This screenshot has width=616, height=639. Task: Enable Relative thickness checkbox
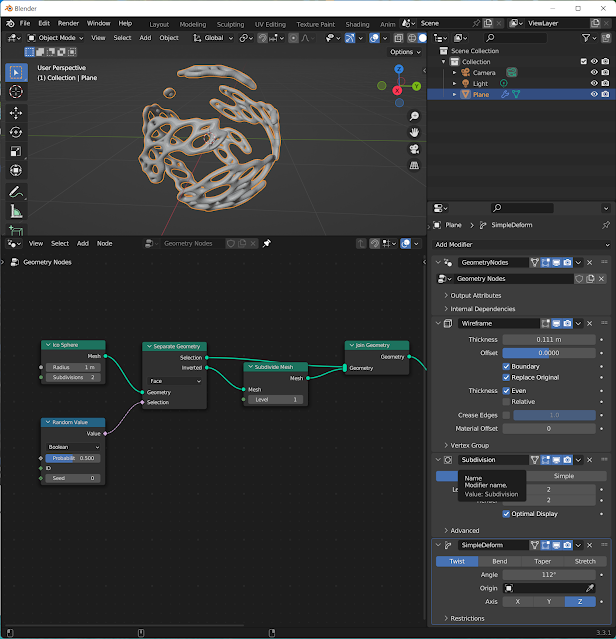[x=506, y=402]
